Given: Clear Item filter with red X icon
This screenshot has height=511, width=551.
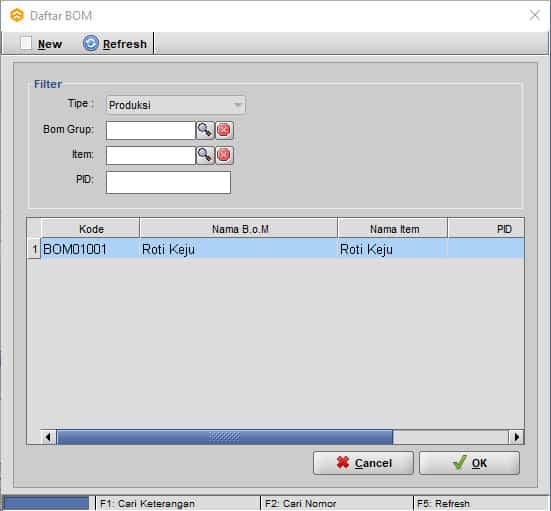Looking at the screenshot, I should click(x=224, y=155).
